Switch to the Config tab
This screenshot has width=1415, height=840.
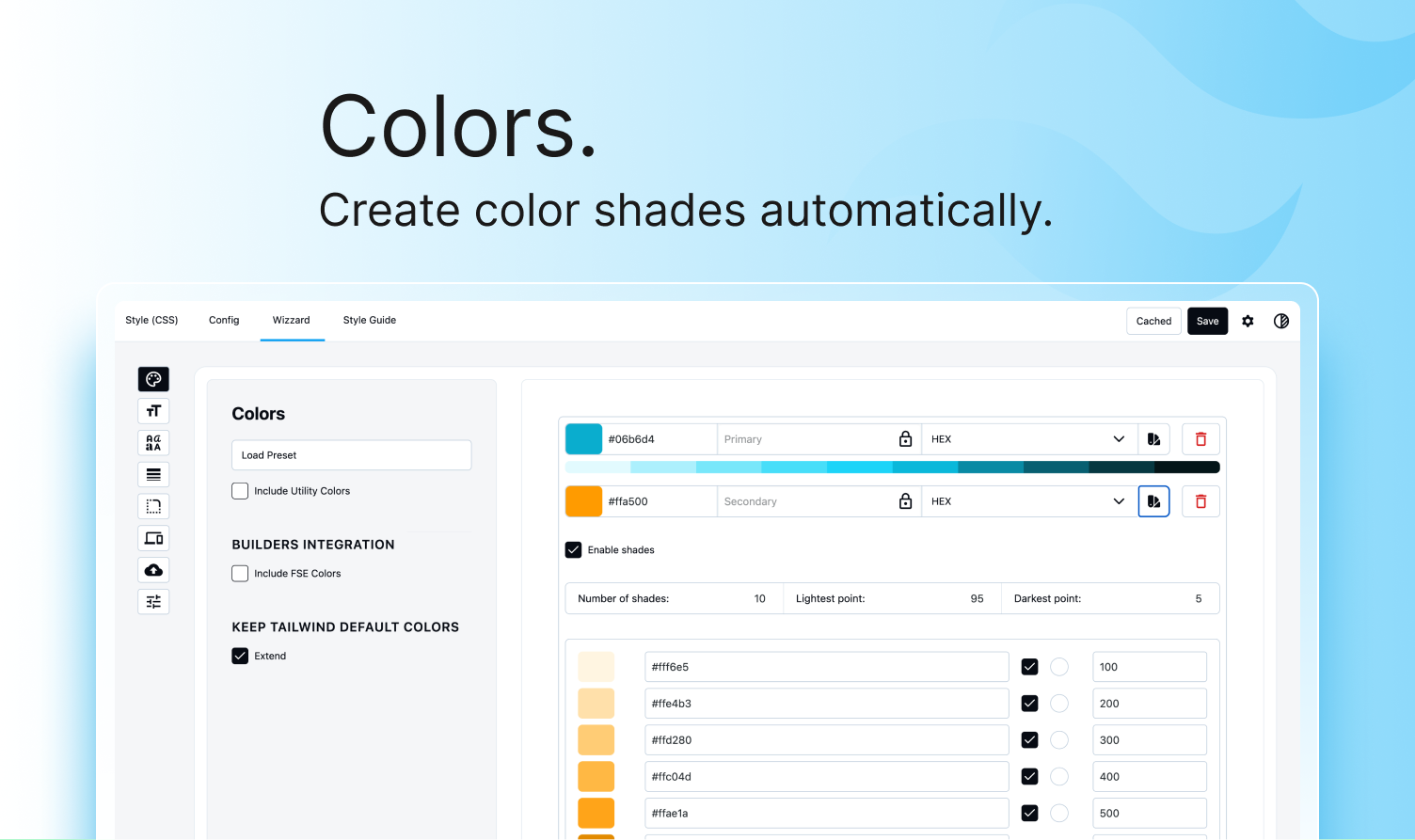(x=224, y=320)
